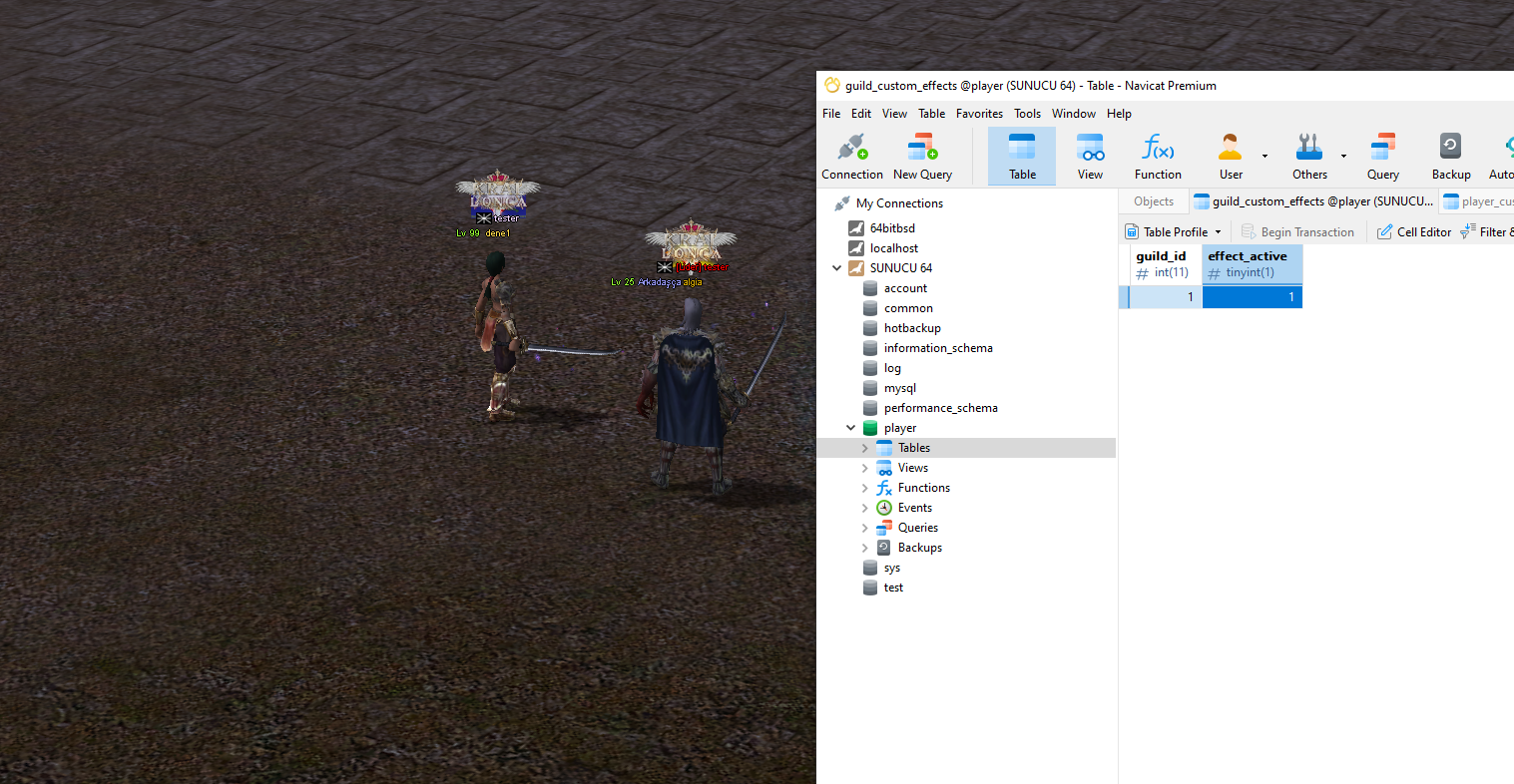Expand the Views tree node
The width and height of the screenshot is (1514, 784).
(x=864, y=468)
